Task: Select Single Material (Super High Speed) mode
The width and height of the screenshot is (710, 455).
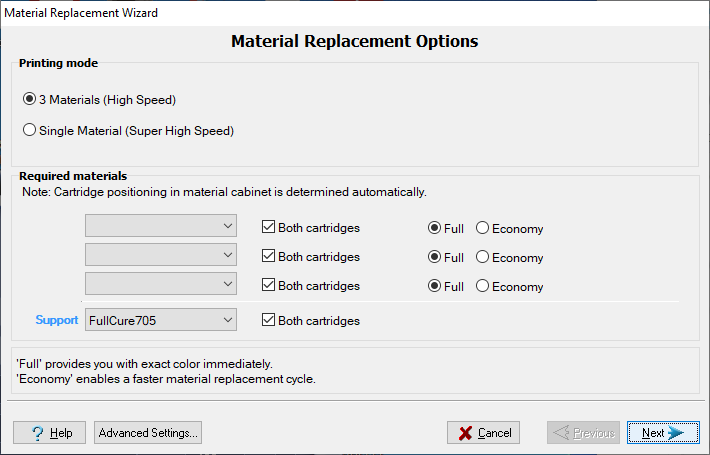Action: tap(30, 130)
